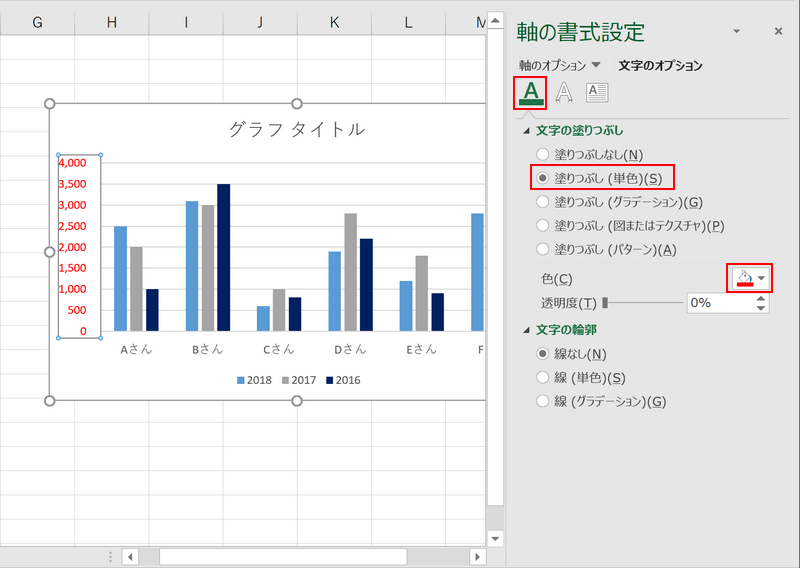800x568 pixels.
Task: Click the Eさん category label
Action: click(x=421, y=350)
